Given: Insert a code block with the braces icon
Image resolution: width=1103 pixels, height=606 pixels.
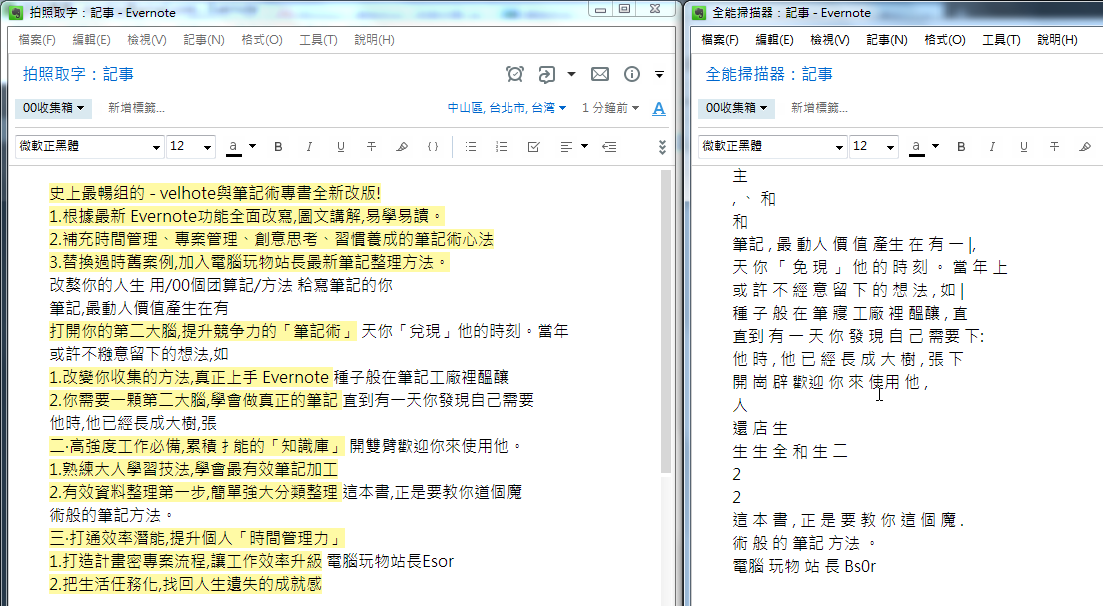Looking at the screenshot, I should (x=433, y=146).
